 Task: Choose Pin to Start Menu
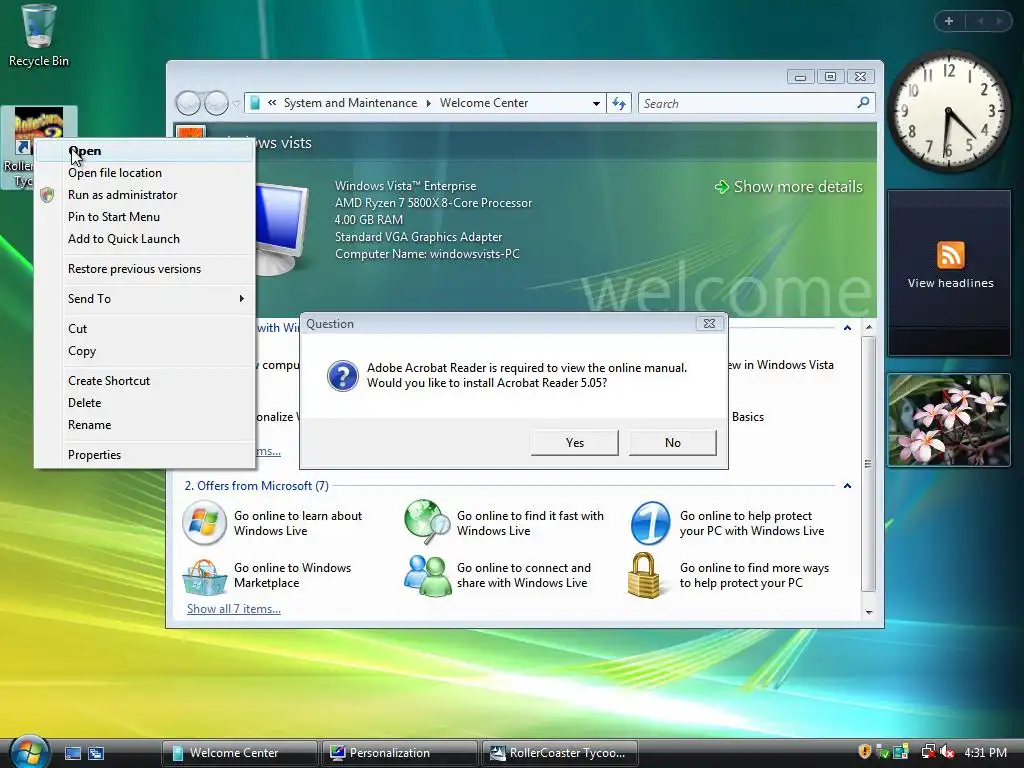[144, 217]
